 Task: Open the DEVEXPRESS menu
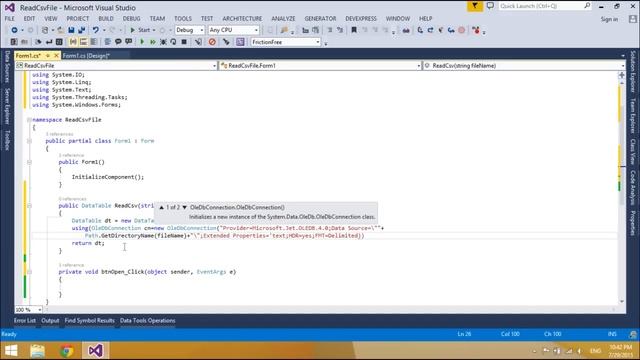pyautogui.click(x=361, y=19)
